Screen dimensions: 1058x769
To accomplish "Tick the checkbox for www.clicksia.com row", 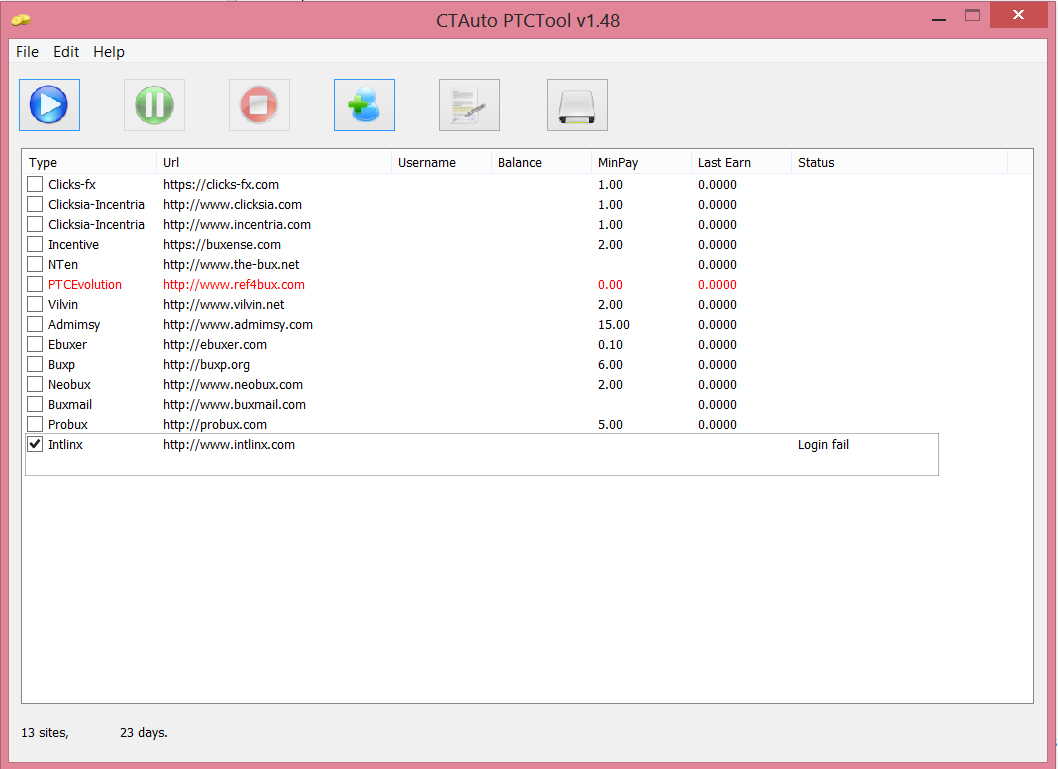I will [35, 204].
